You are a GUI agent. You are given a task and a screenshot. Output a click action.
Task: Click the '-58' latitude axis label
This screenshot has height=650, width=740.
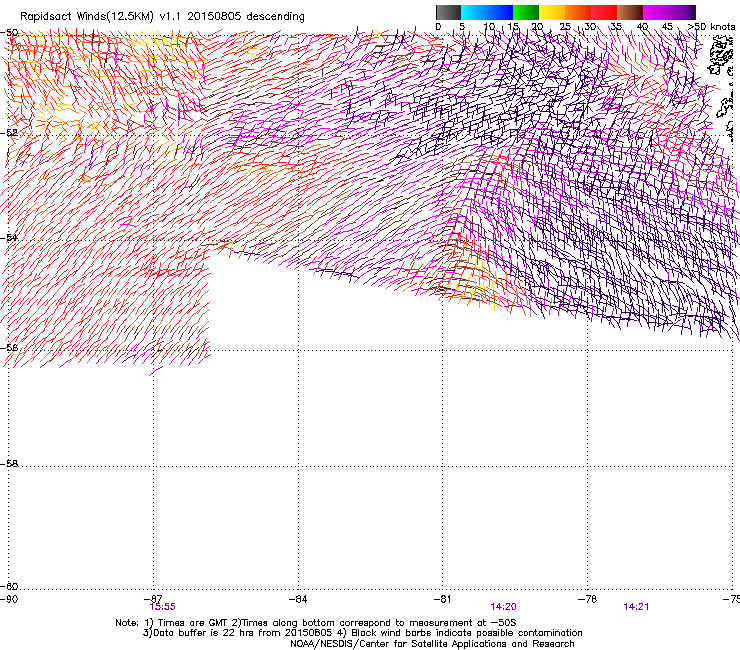[9, 464]
